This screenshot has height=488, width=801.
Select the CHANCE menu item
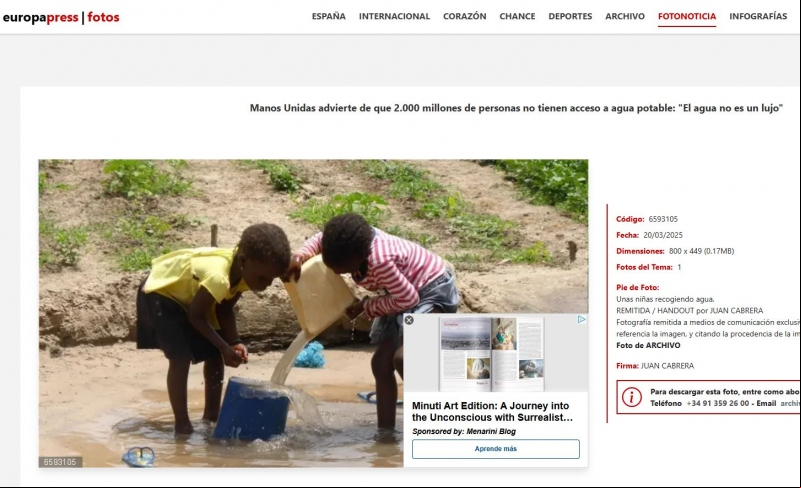[x=517, y=16]
